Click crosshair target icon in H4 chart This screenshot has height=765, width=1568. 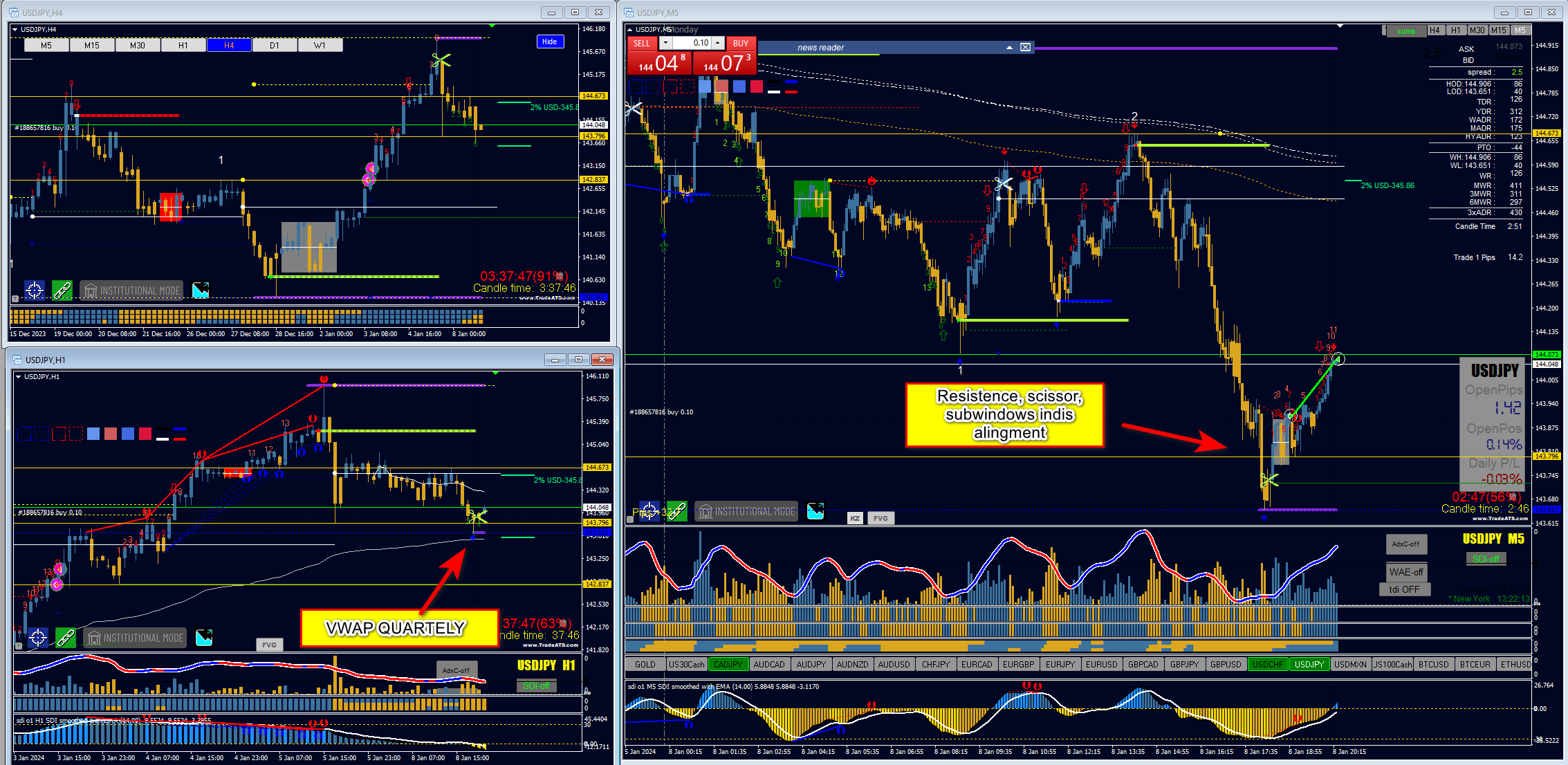[35, 290]
